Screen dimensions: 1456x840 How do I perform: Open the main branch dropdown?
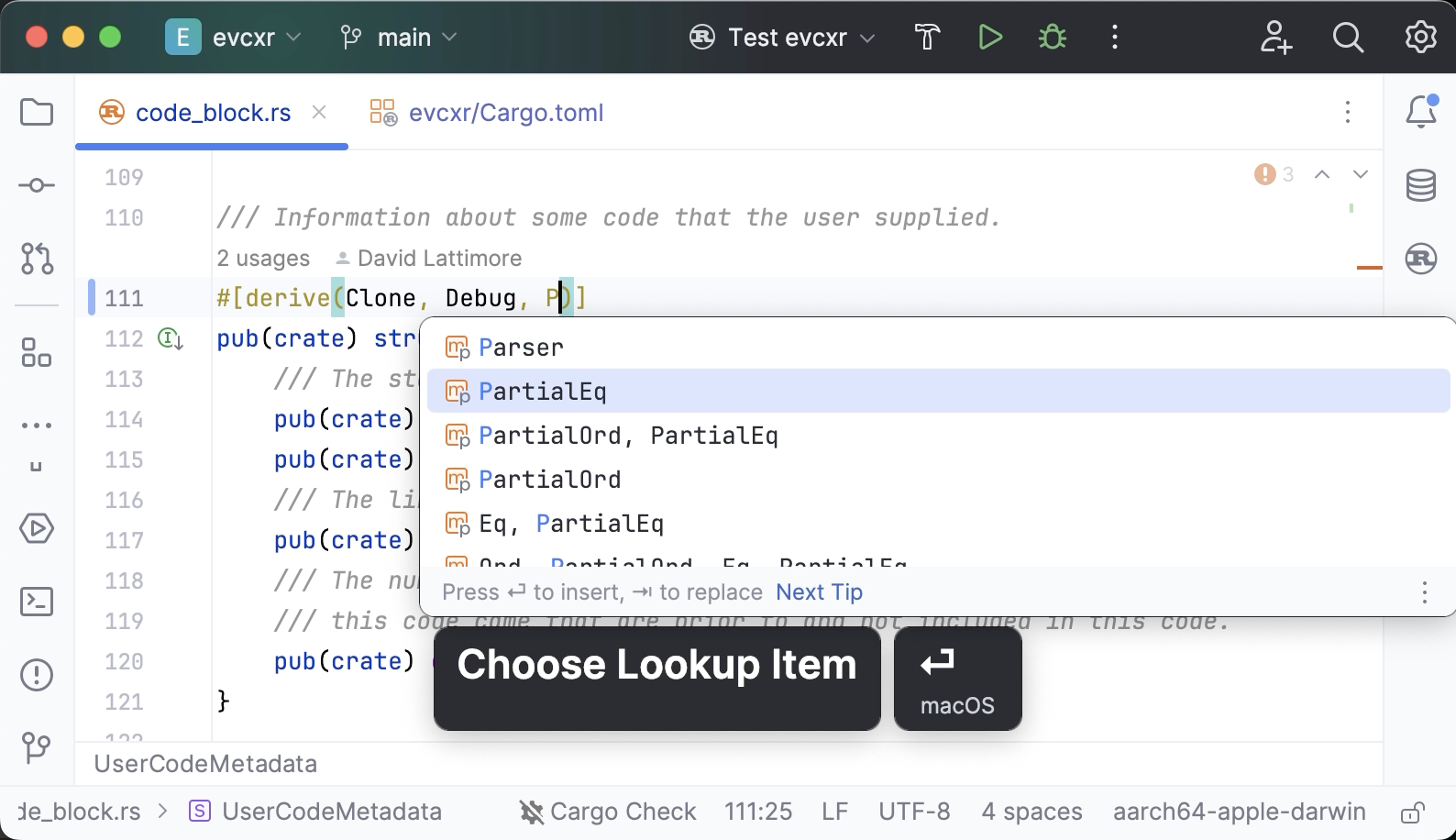click(399, 38)
